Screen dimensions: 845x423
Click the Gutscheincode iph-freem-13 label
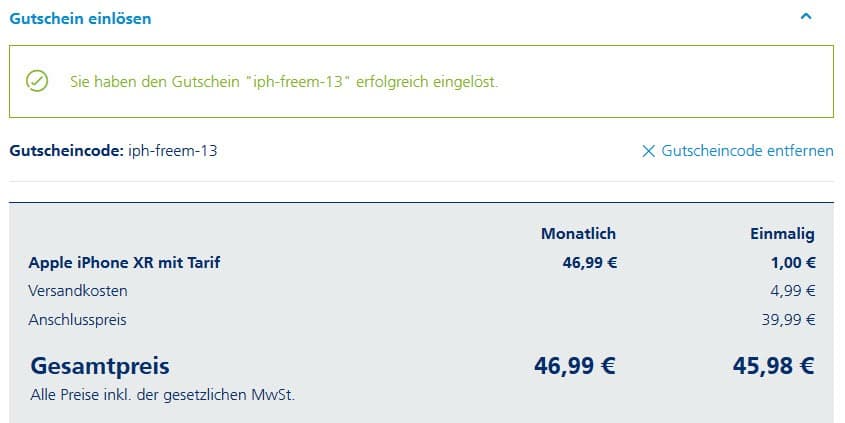[x=113, y=150]
